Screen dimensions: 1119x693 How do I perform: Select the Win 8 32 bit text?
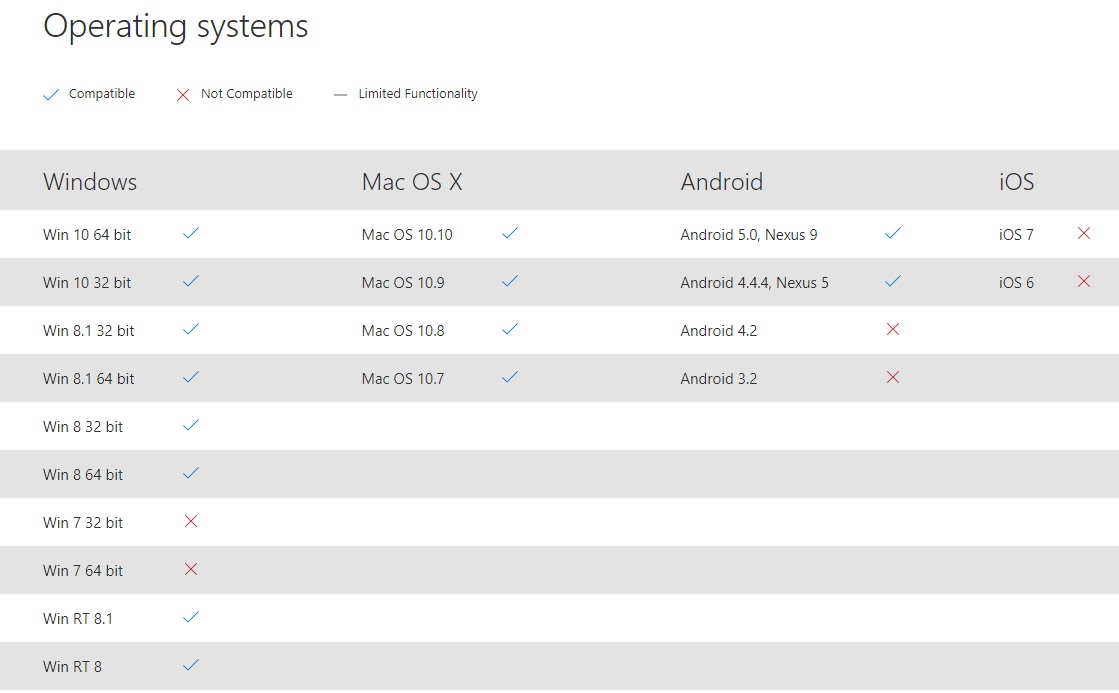point(83,427)
